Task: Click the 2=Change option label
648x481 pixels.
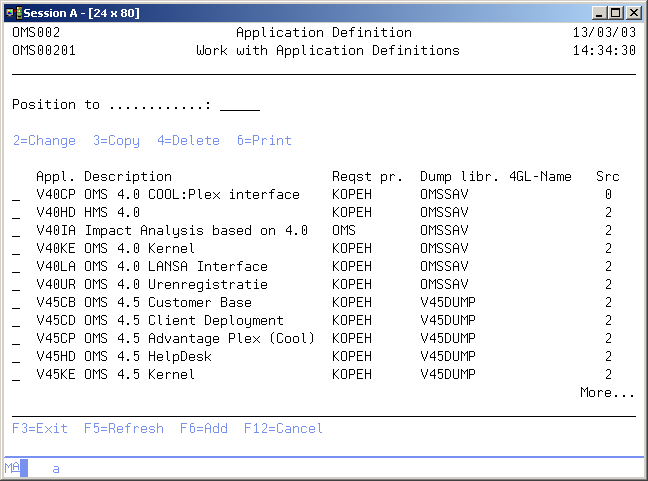Action: coord(44,141)
